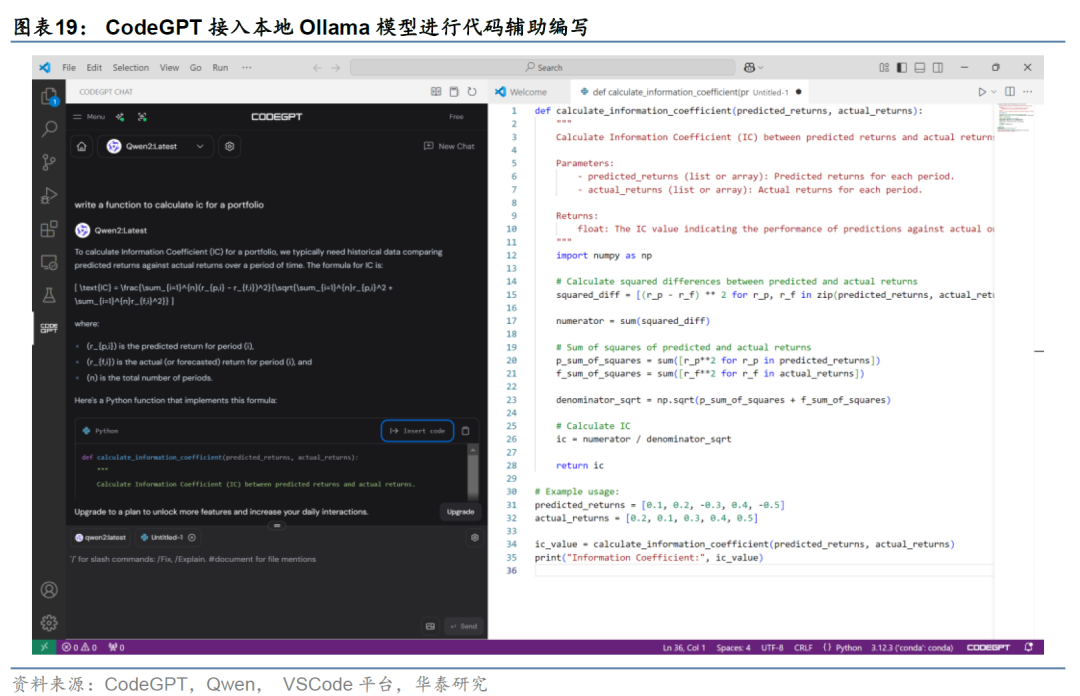Open the Selection menu
1080x696 pixels.
click(x=130, y=68)
